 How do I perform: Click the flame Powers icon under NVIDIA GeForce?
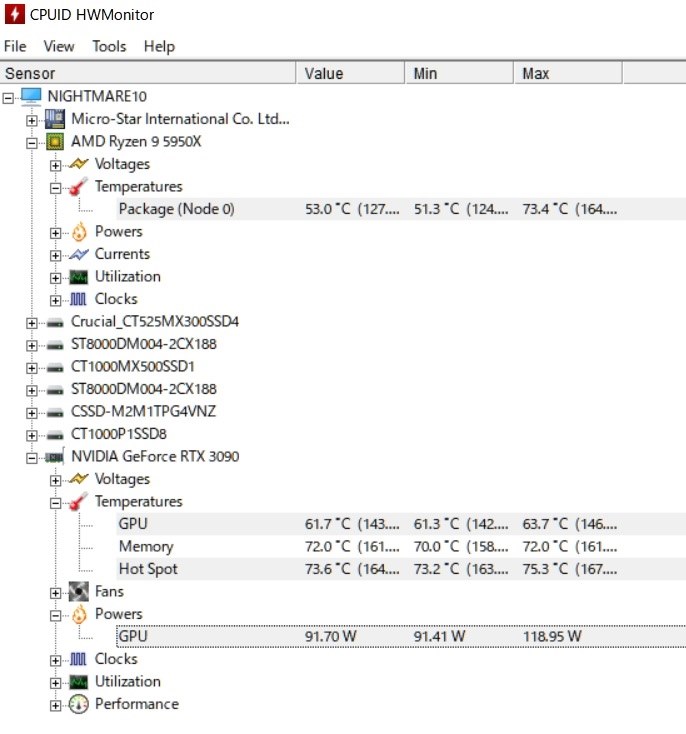tap(79, 614)
